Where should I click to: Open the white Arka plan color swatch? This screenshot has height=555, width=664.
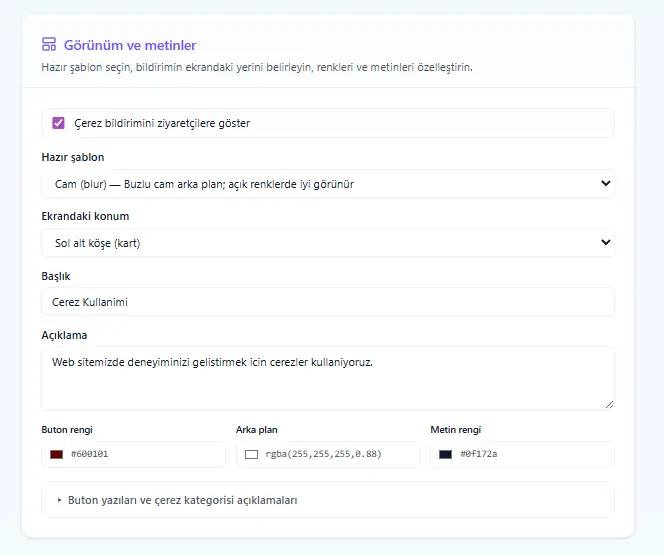(x=251, y=454)
